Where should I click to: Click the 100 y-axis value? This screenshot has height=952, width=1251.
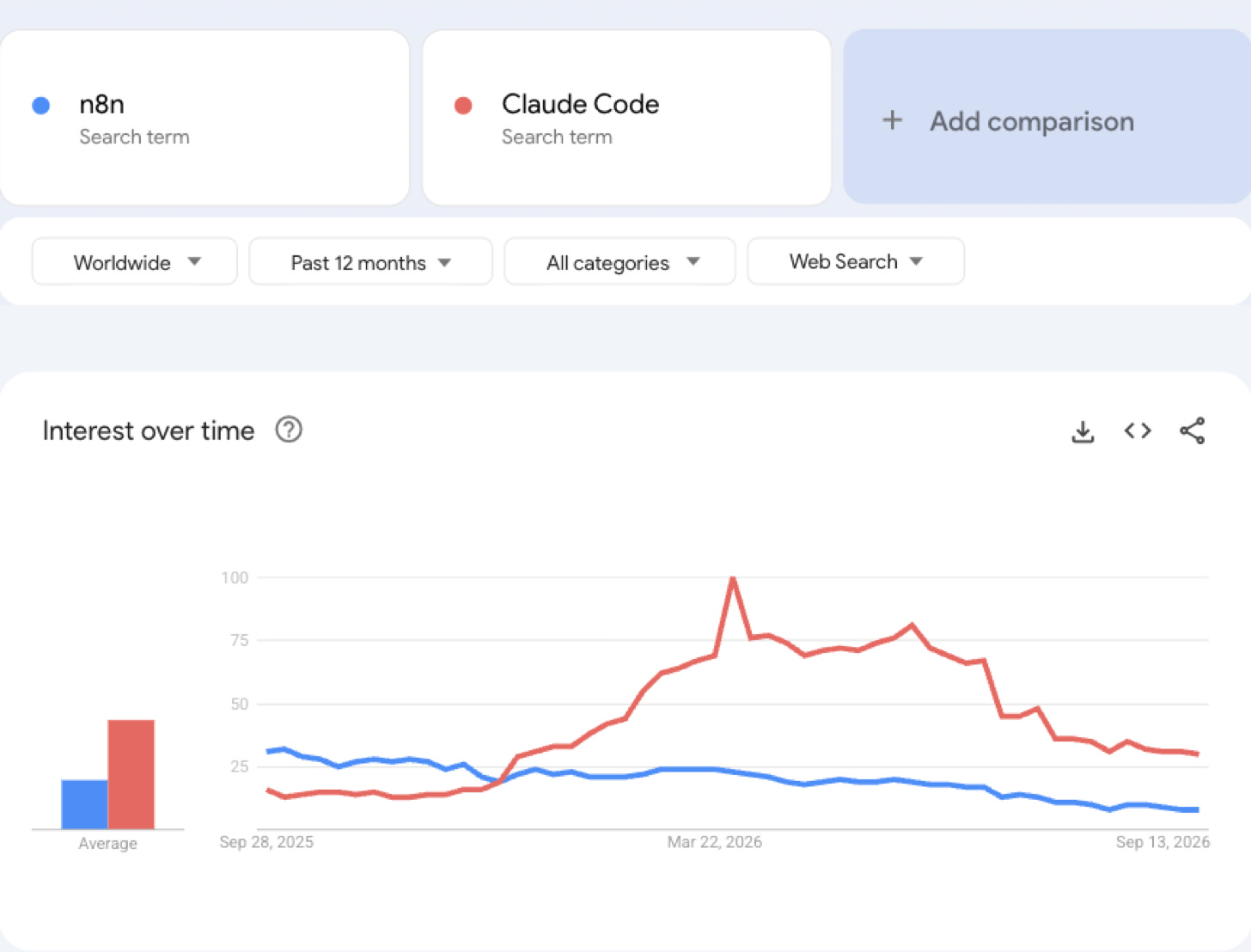click(235, 577)
